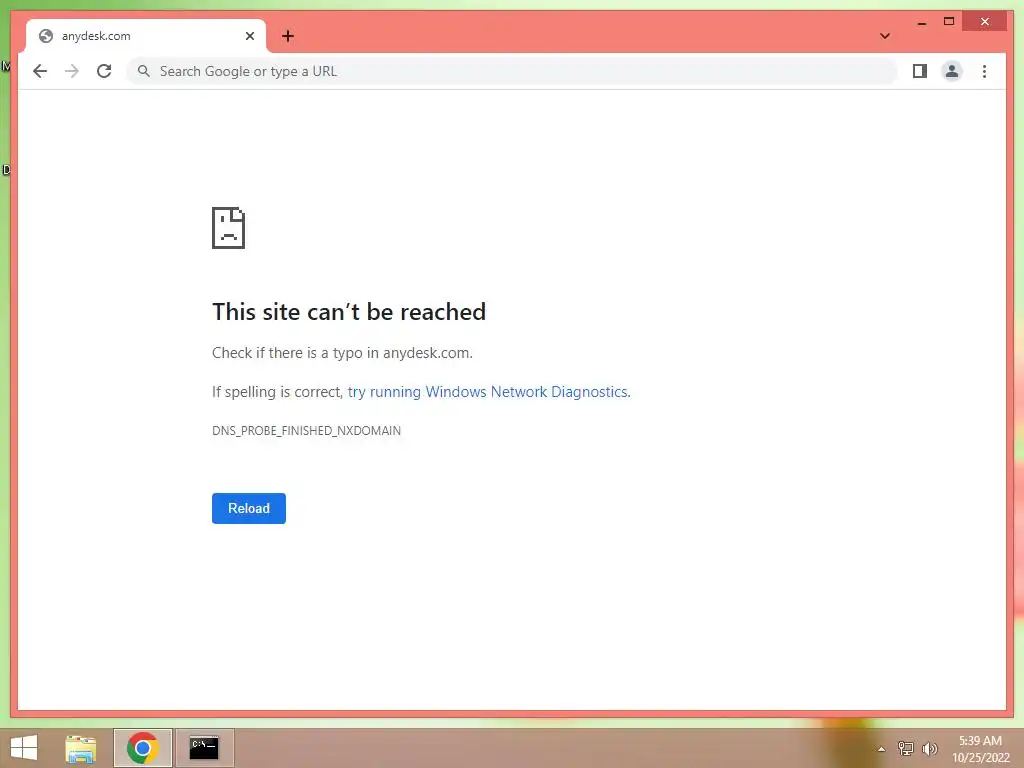Open File Explorer from the taskbar

80,748
